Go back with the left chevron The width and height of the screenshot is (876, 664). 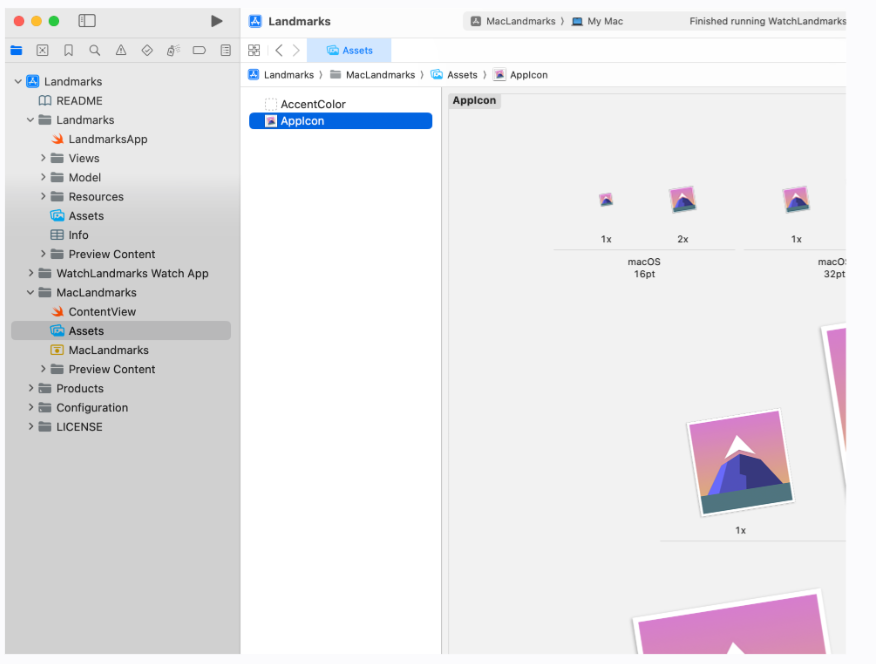coord(279,50)
